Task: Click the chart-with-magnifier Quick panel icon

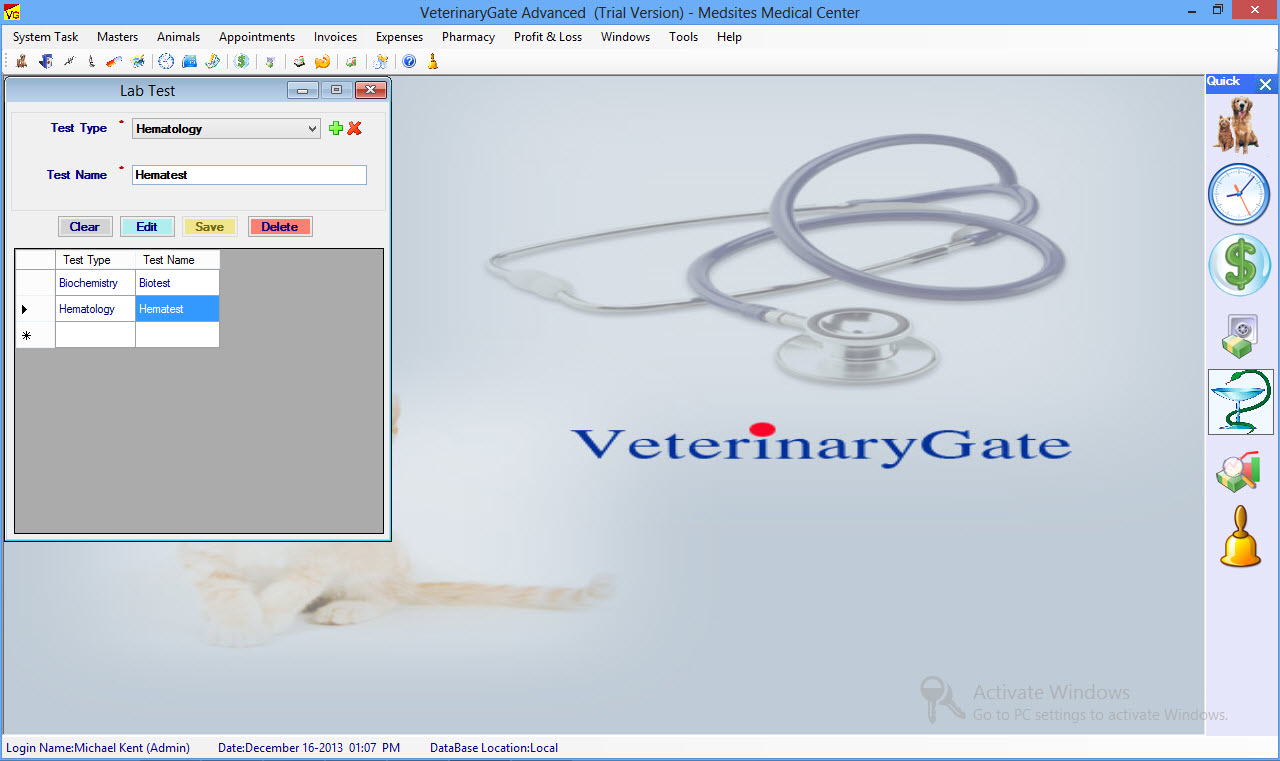Action: pyautogui.click(x=1239, y=472)
